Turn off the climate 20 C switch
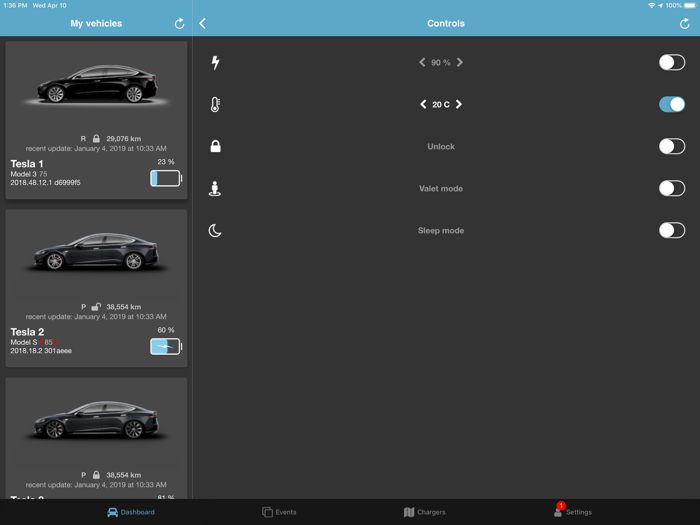The width and height of the screenshot is (700, 525). (x=672, y=104)
